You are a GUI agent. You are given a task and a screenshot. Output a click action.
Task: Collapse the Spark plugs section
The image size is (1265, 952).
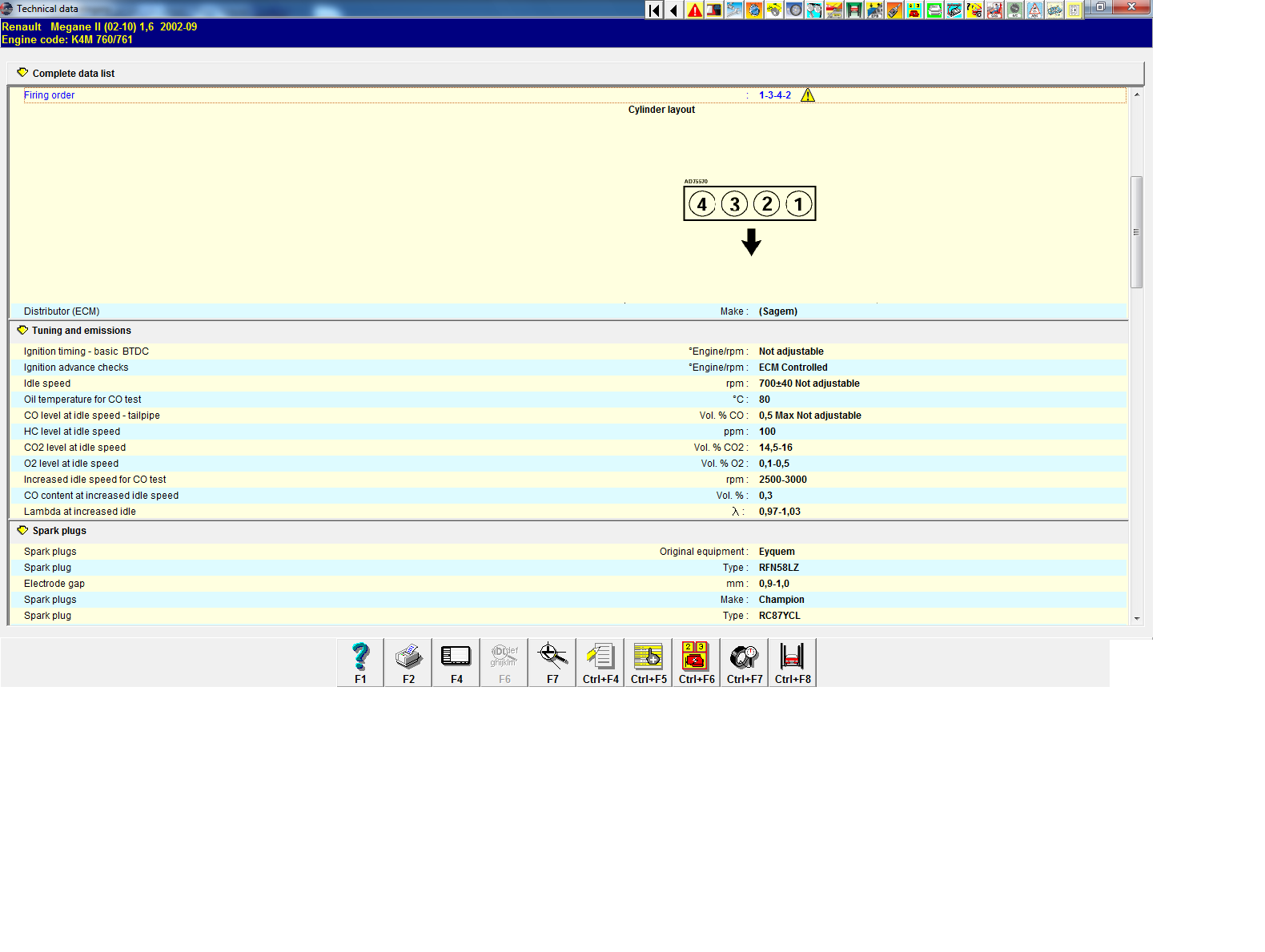tap(22, 530)
